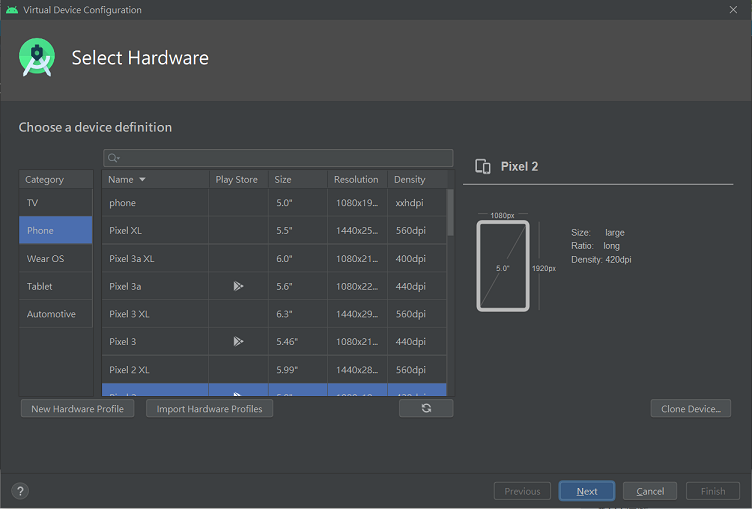Click the Pixel 2 device preview outline
752x509 pixels.
click(503, 266)
